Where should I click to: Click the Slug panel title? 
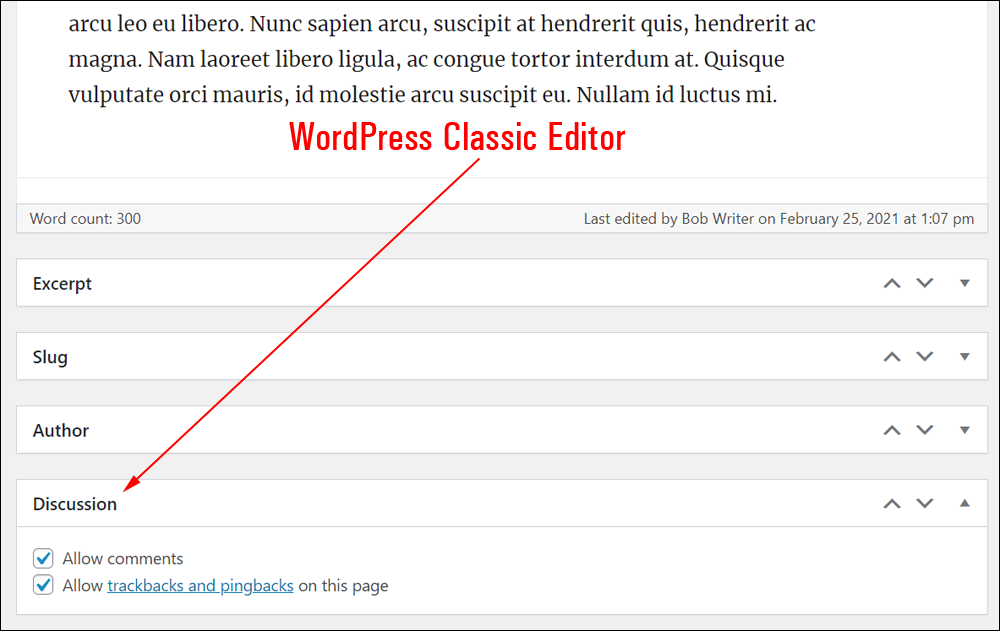point(50,357)
